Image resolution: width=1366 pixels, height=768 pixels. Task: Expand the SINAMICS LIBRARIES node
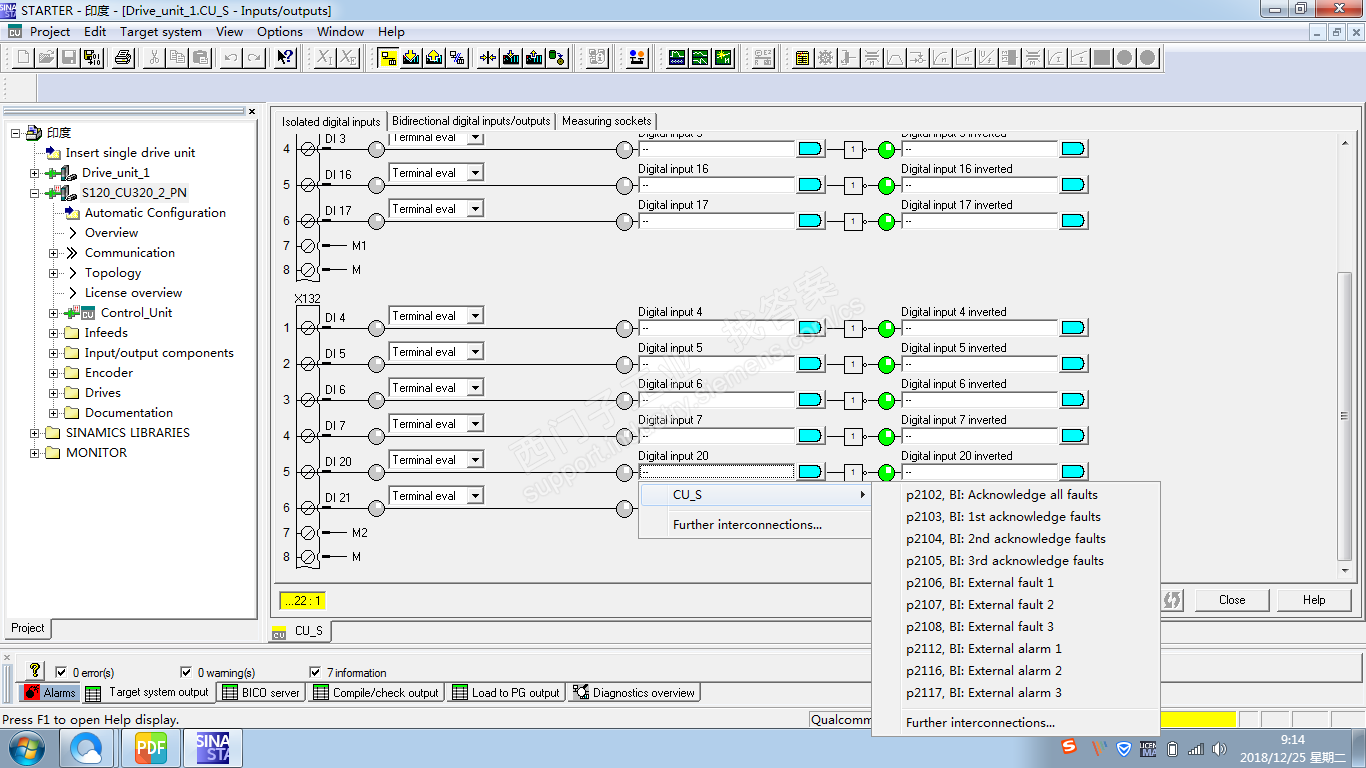click(35, 433)
